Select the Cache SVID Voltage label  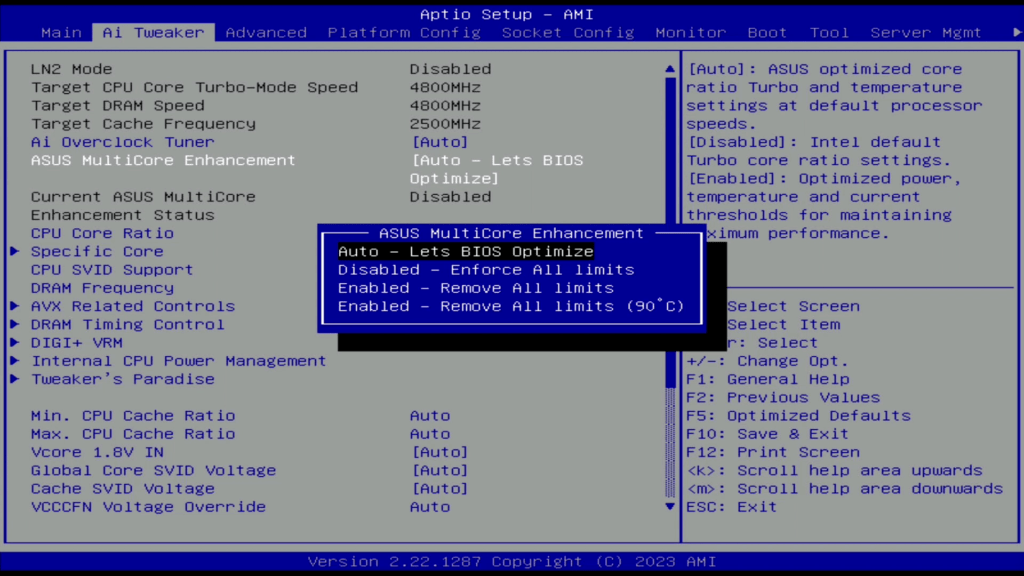click(122, 488)
